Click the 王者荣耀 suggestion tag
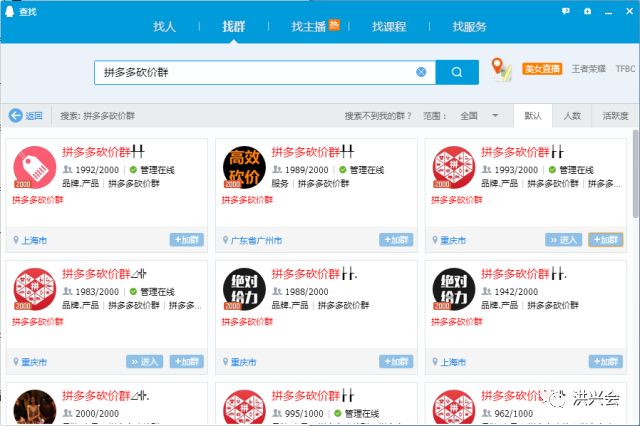This screenshot has width=640, height=426. point(588,69)
